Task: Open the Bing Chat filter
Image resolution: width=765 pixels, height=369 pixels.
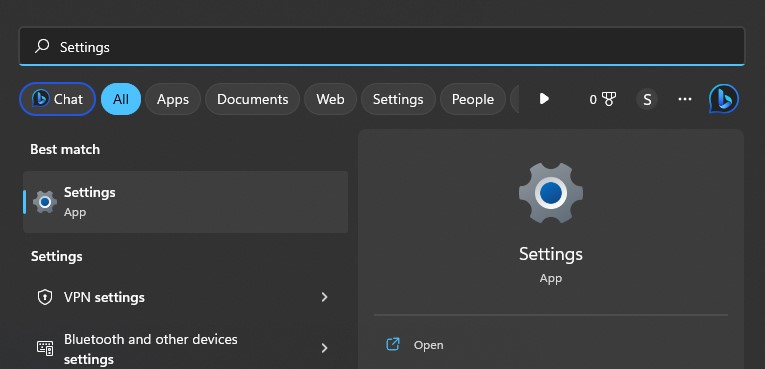Action: pos(58,99)
